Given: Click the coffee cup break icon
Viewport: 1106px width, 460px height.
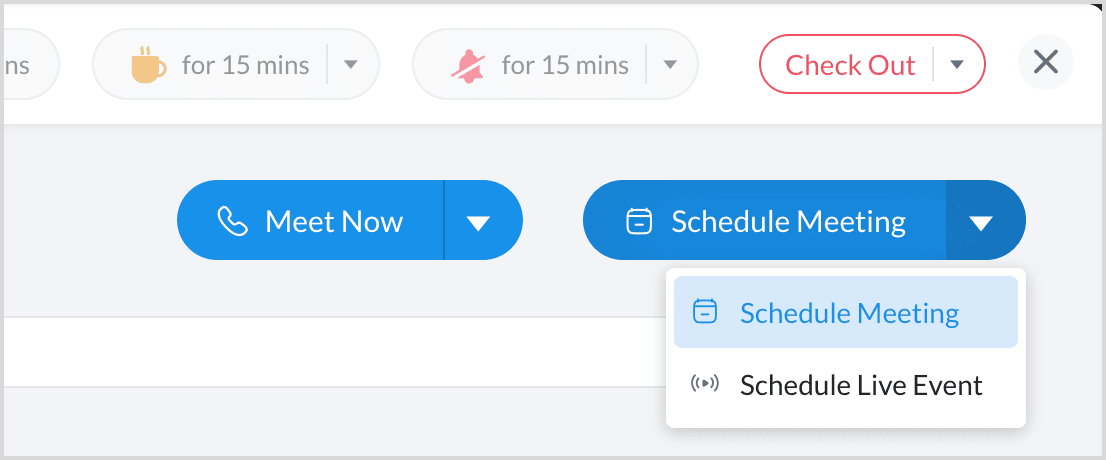Looking at the screenshot, I should (x=147, y=66).
